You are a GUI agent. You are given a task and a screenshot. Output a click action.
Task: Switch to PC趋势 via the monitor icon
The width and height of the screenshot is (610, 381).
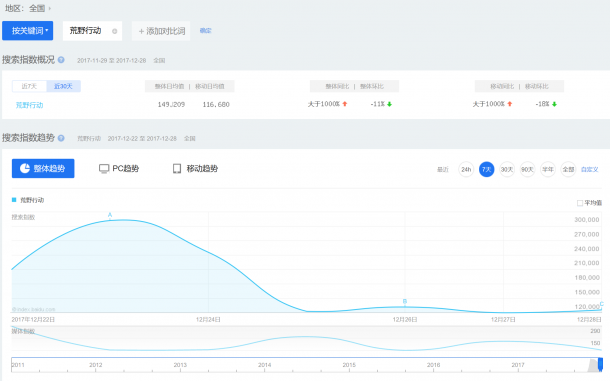click(x=104, y=169)
